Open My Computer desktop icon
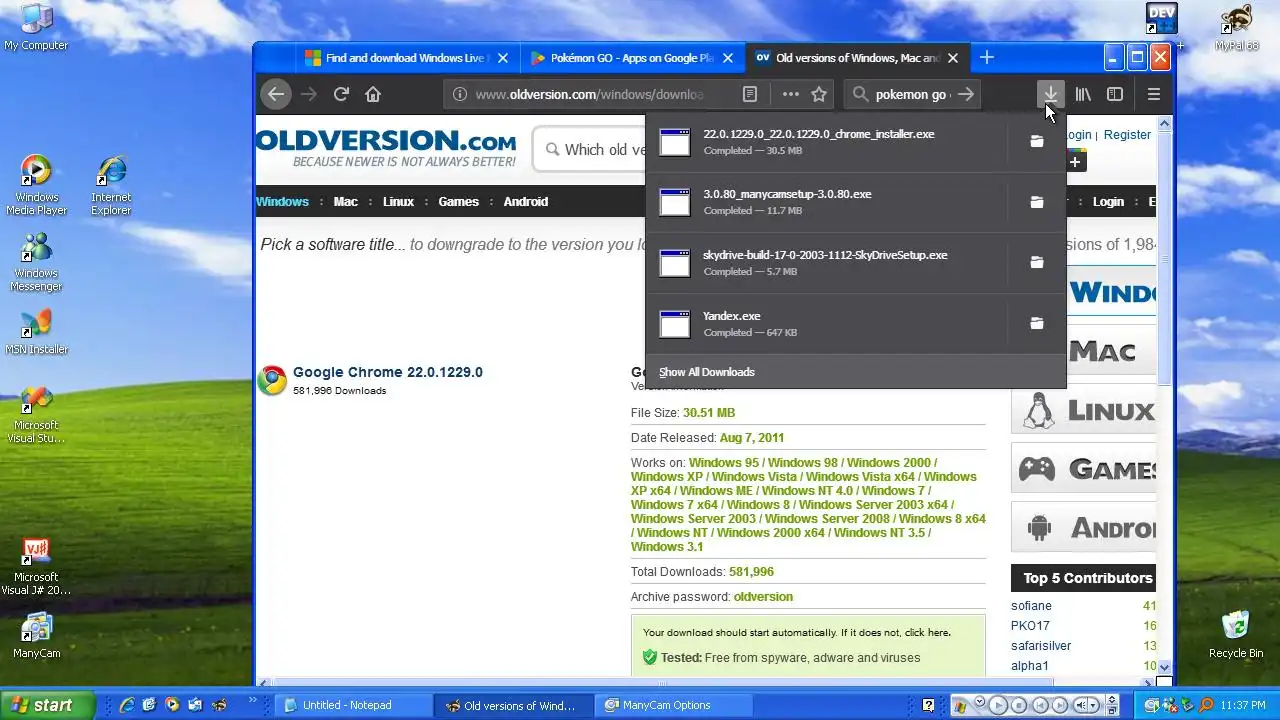 (x=36, y=27)
